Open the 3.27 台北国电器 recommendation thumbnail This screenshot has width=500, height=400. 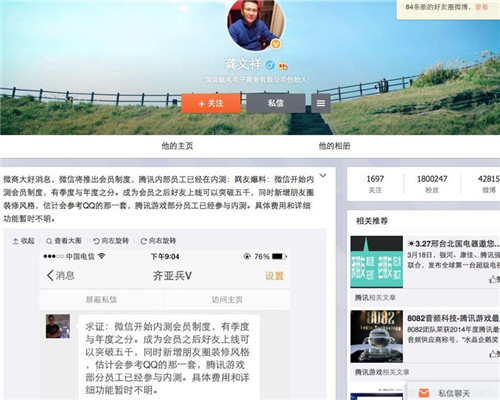[377, 262]
